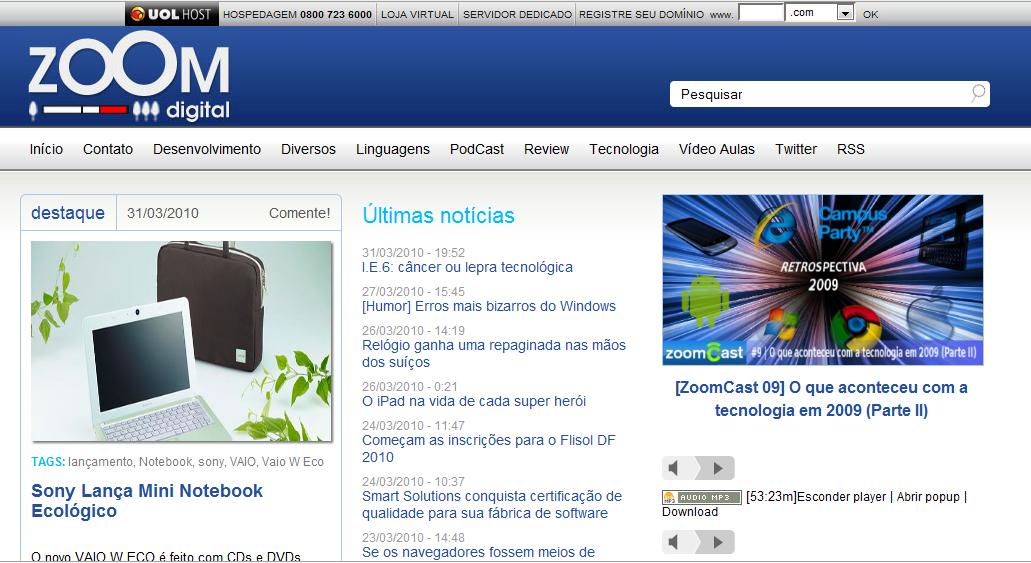Open the [ZoomCast 09] episode title link
The image size is (1031, 563).
point(821,399)
